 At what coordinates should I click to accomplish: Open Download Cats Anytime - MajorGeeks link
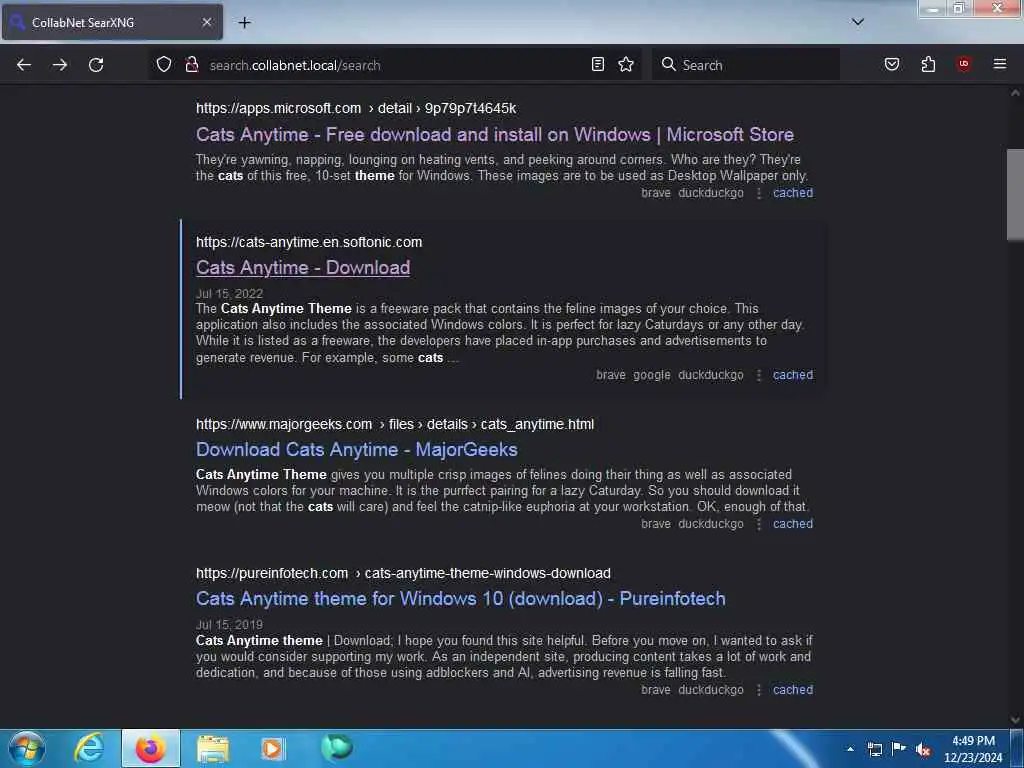[x=357, y=450]
